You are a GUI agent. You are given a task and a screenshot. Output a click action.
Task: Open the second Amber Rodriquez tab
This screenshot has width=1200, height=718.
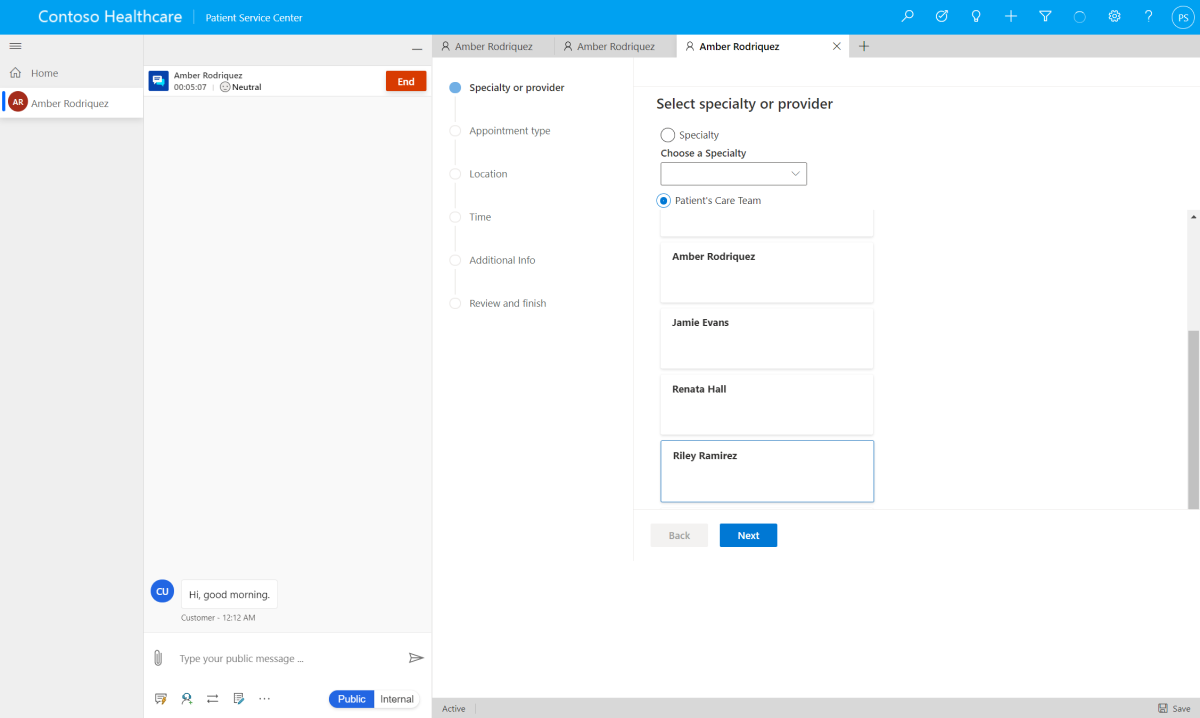click(x=615, y=46)
